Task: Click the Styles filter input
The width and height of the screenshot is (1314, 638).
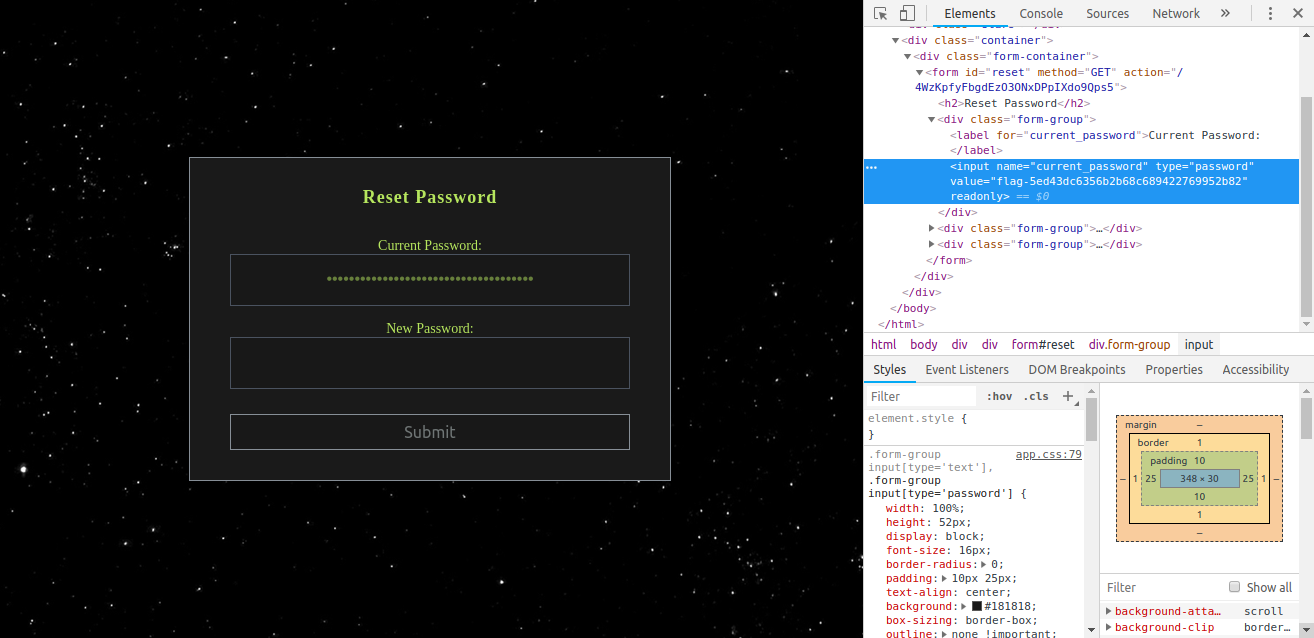Action: 923,396
